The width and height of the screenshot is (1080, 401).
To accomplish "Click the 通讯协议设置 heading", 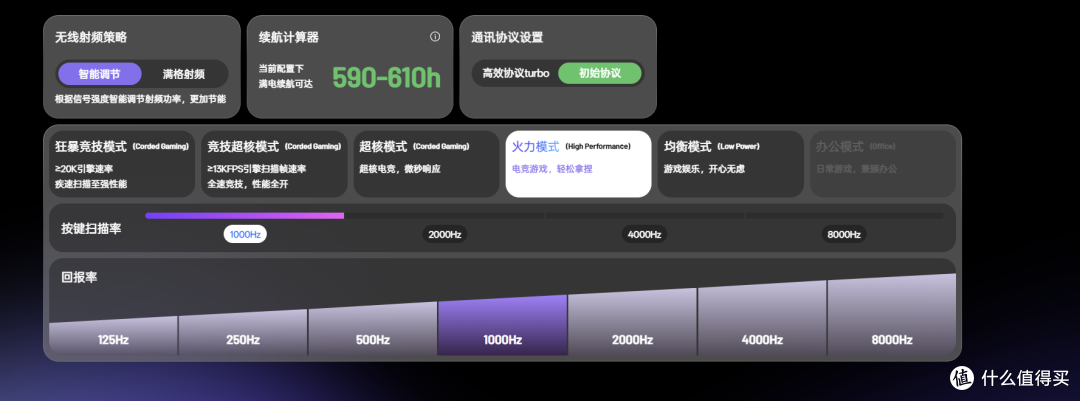I will [508, 37].
